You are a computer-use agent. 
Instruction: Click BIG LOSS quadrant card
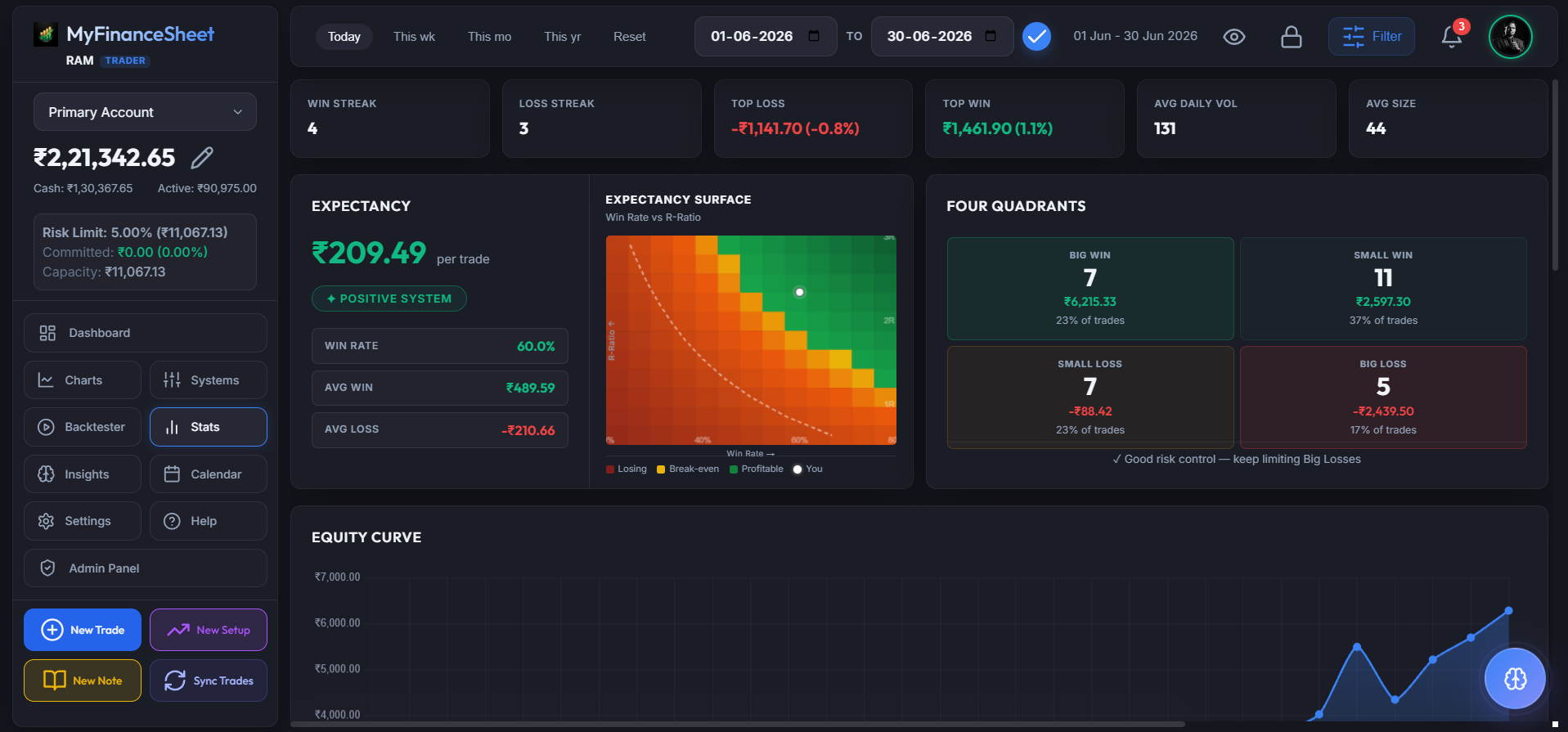1383,397
